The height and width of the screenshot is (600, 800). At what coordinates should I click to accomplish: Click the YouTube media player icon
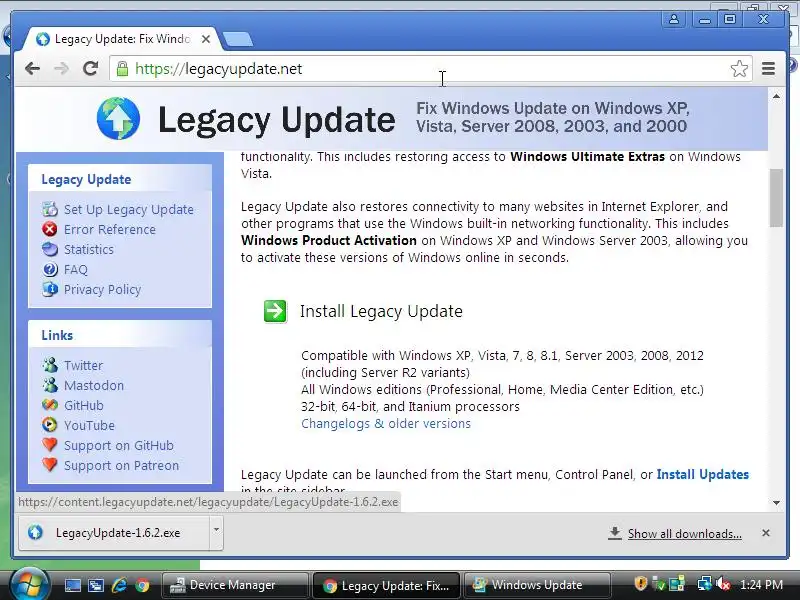pos(49,425)
